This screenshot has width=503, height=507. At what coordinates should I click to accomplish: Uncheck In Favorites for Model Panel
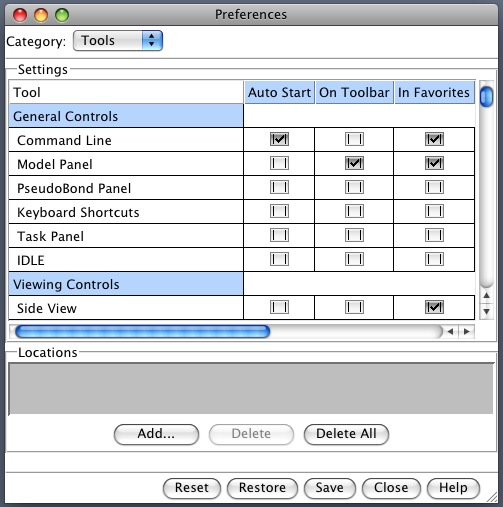[434, 163]
